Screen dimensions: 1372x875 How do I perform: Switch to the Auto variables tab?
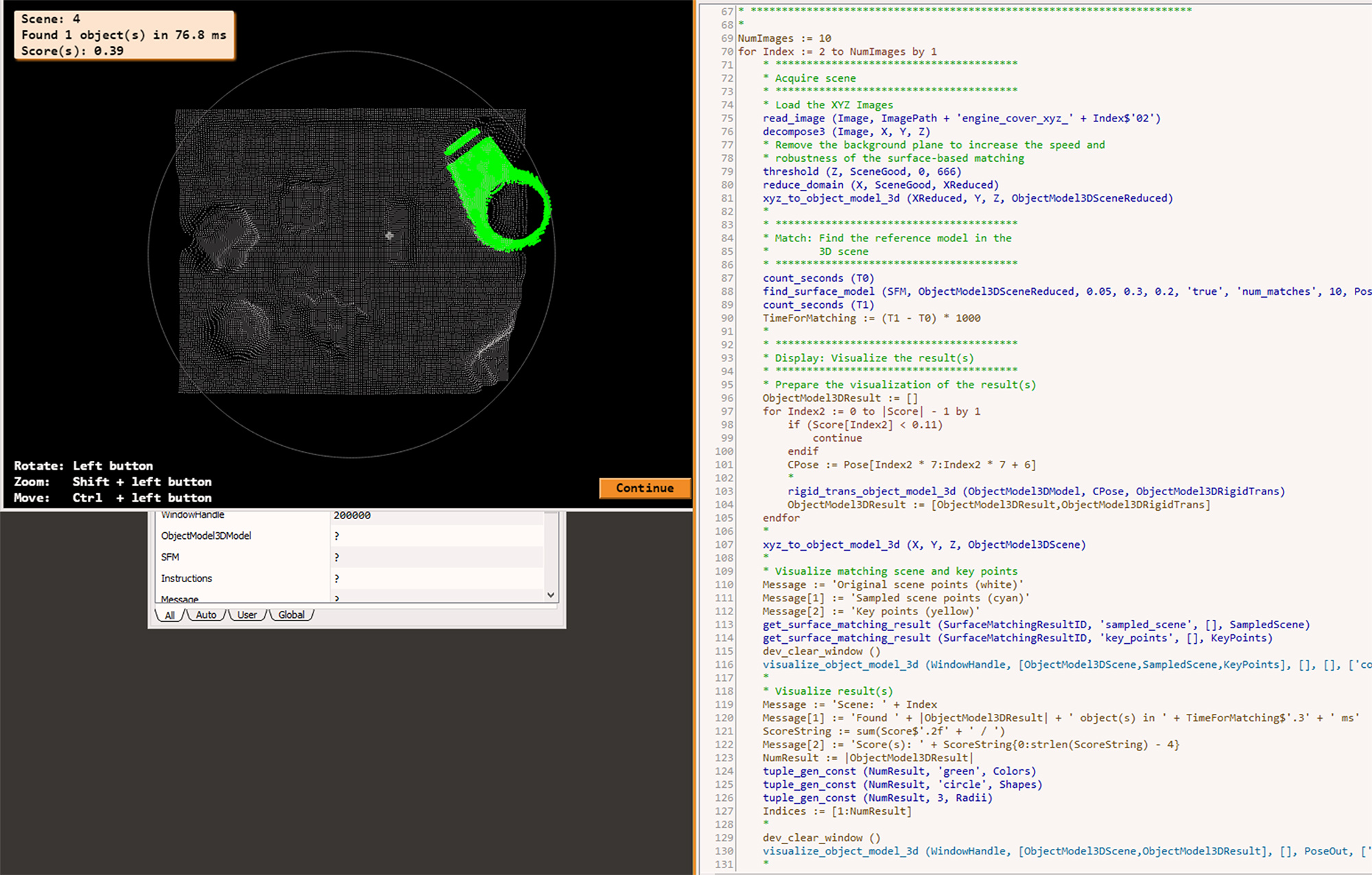206,615
